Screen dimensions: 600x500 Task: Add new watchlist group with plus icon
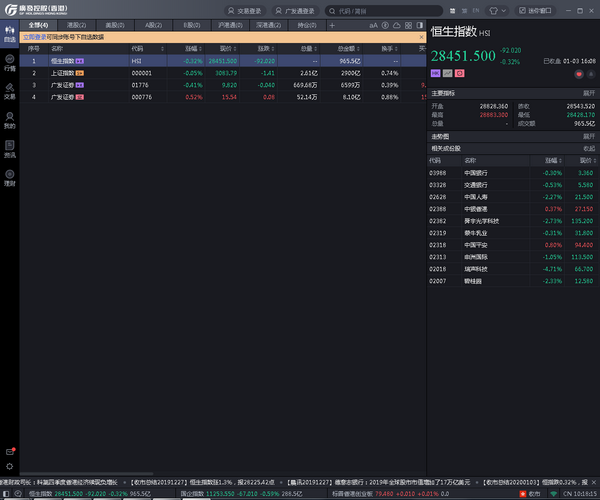point(332,25)
